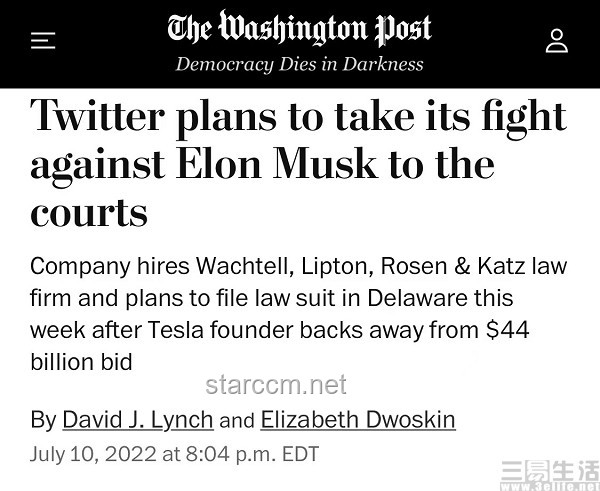Image resolution: width=600 pixels, height=491 pixels.
Task: Click the article subheadline about Wachtell, Lipton
Action: pos(298,314)
